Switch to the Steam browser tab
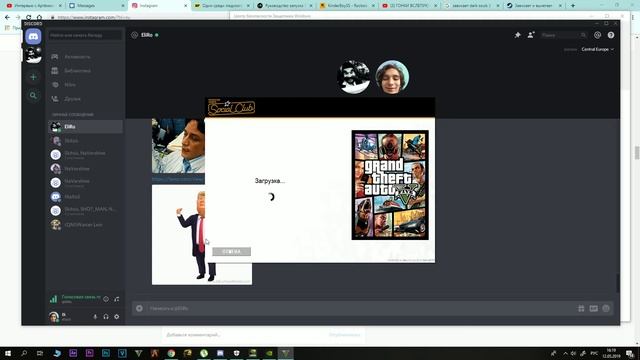The width and height of the screenshot is (640, 360). pyautogui.click(x=534, y=6)
